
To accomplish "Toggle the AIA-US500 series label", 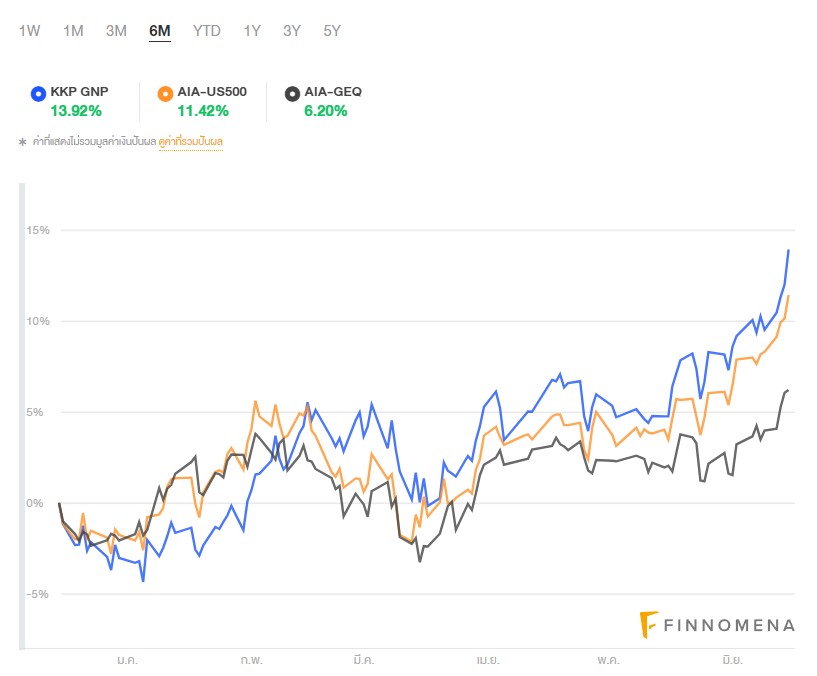I will click(212, 92).
